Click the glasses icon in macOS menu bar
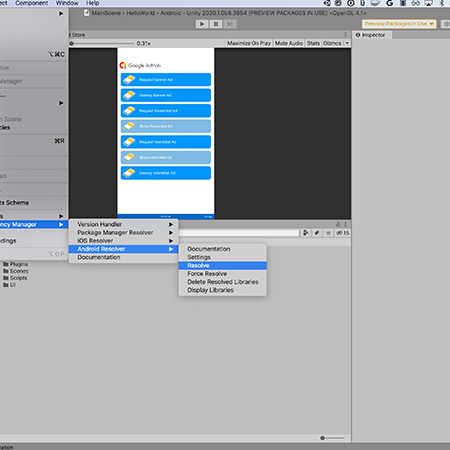 pyautogui.click(x=416, y=3)
